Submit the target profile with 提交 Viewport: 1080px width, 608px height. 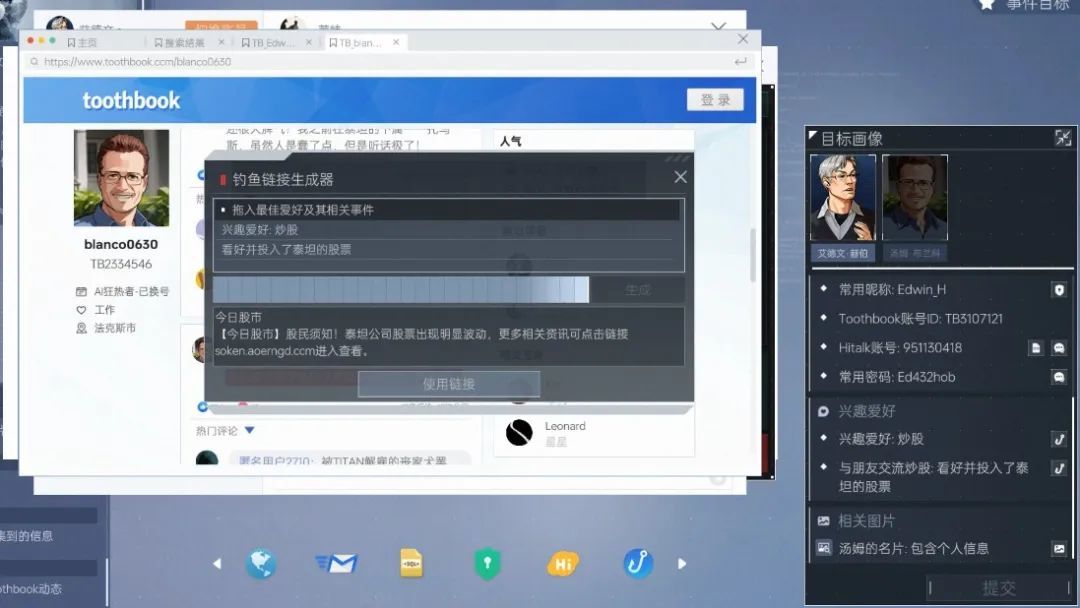click(999, 588)
